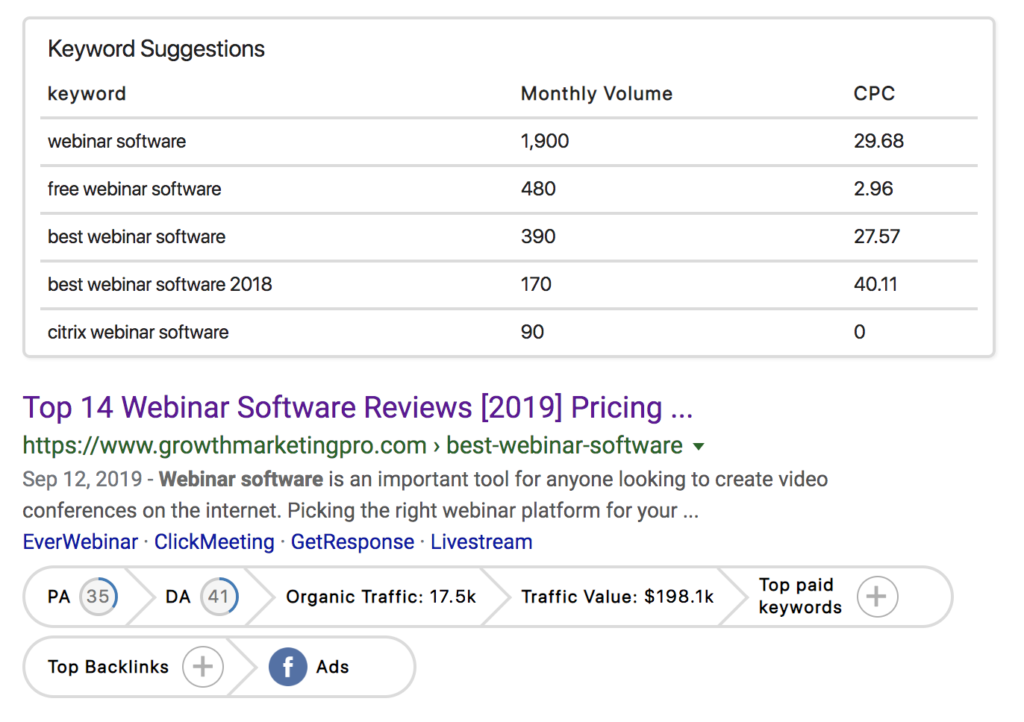Click the Keyword Suggestions heading

(156, 49)
